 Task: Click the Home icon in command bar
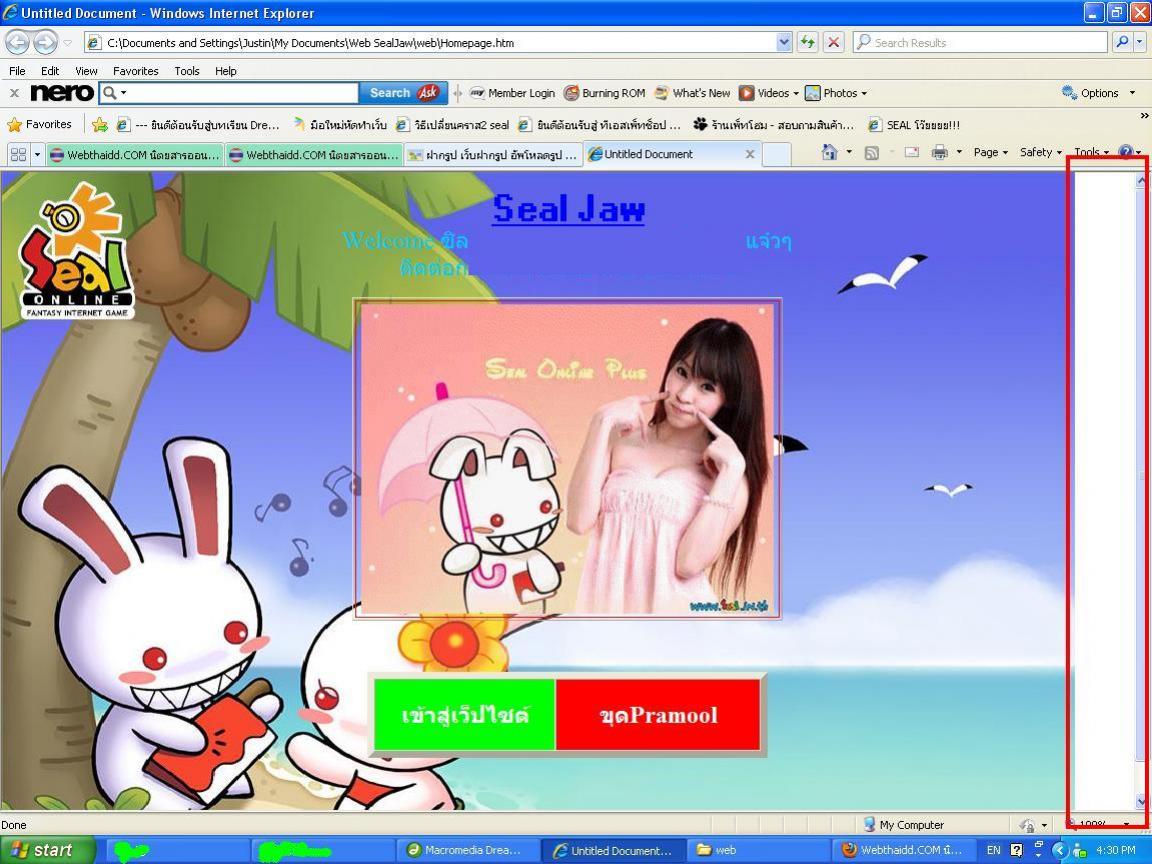coord(829,152)
